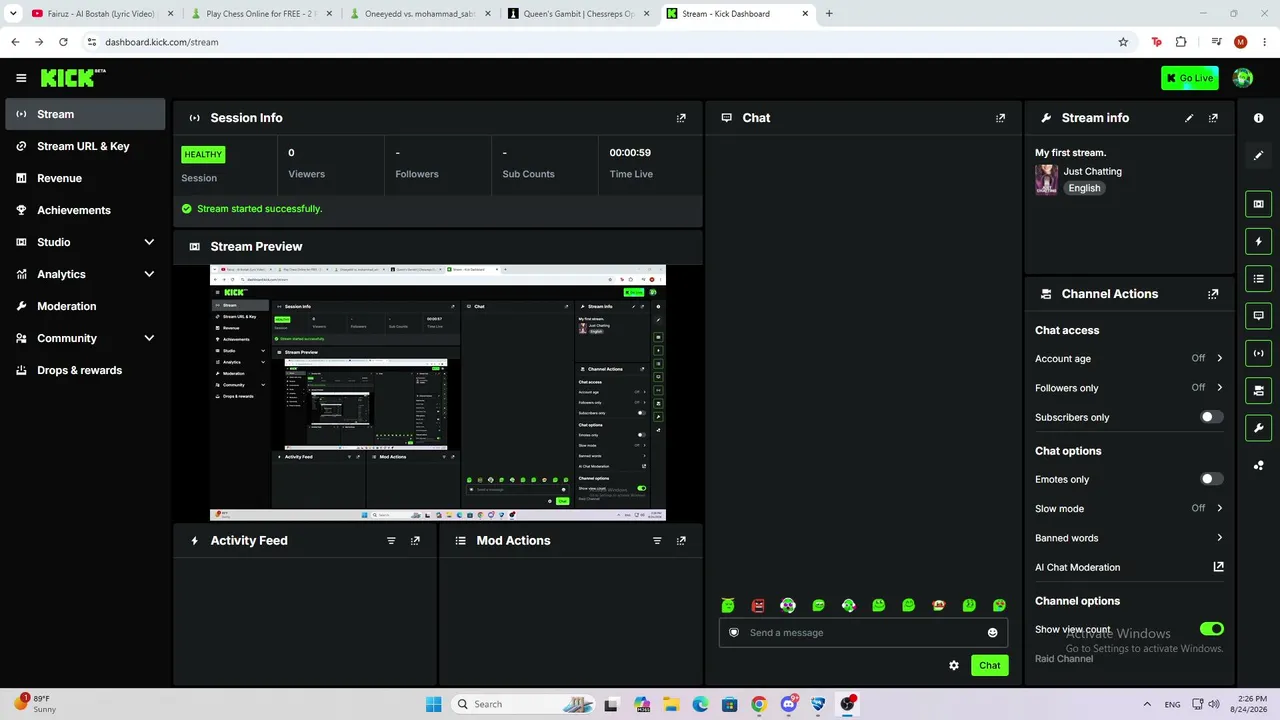Open the Banned words list
Image resolution: width=1280 pixels, height=720 pixels.
1129,538
